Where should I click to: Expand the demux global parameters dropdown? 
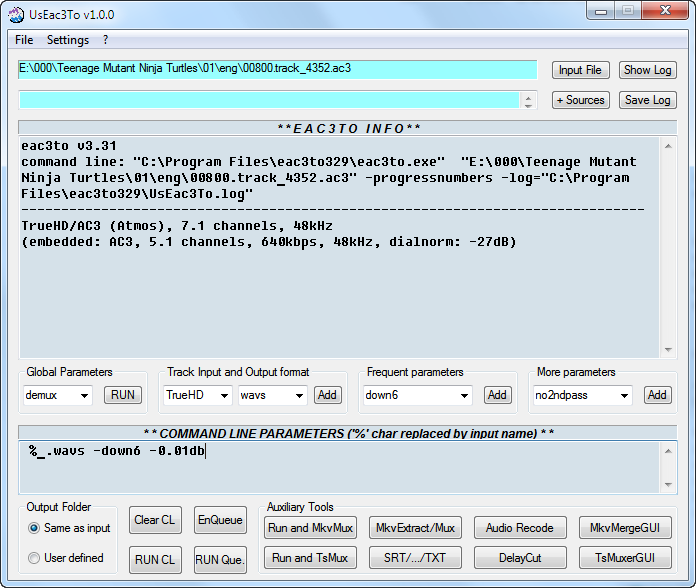84,395
